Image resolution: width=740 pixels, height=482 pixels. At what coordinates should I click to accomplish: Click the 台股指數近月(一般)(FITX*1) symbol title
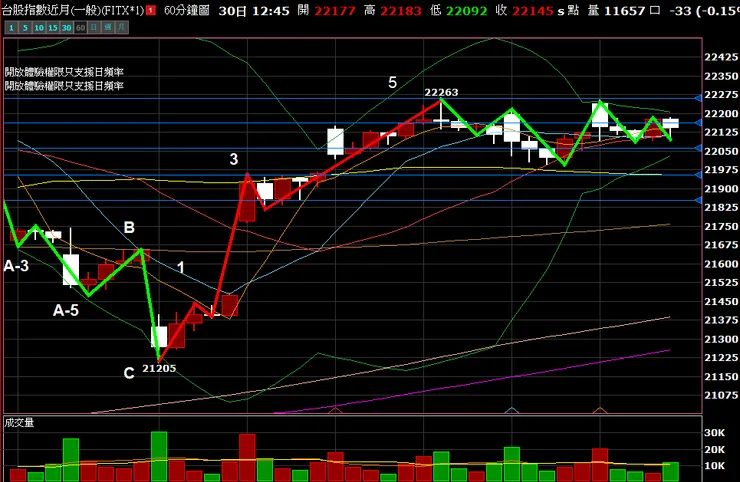[73, 10]
